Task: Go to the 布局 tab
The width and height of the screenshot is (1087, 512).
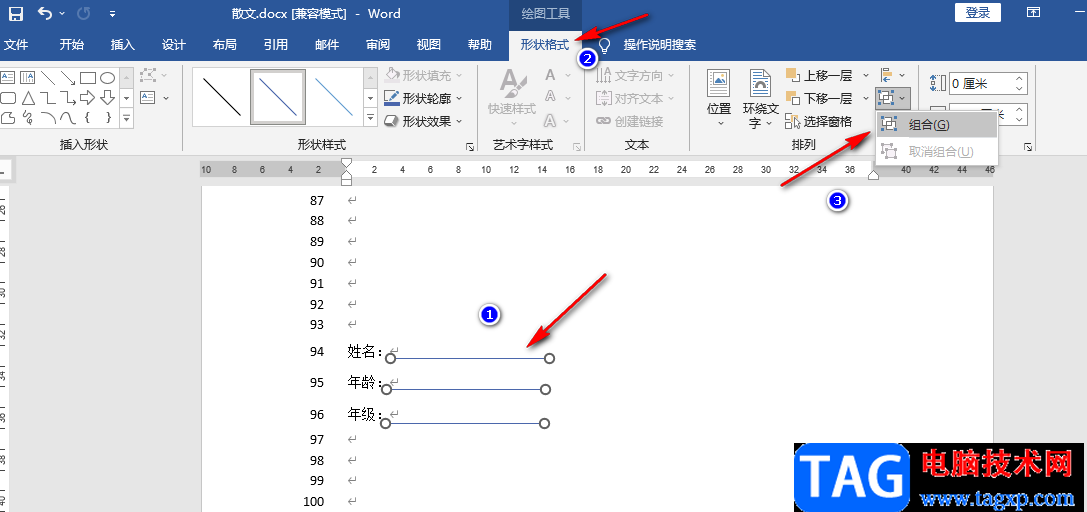Action: [x=225, y=45]
